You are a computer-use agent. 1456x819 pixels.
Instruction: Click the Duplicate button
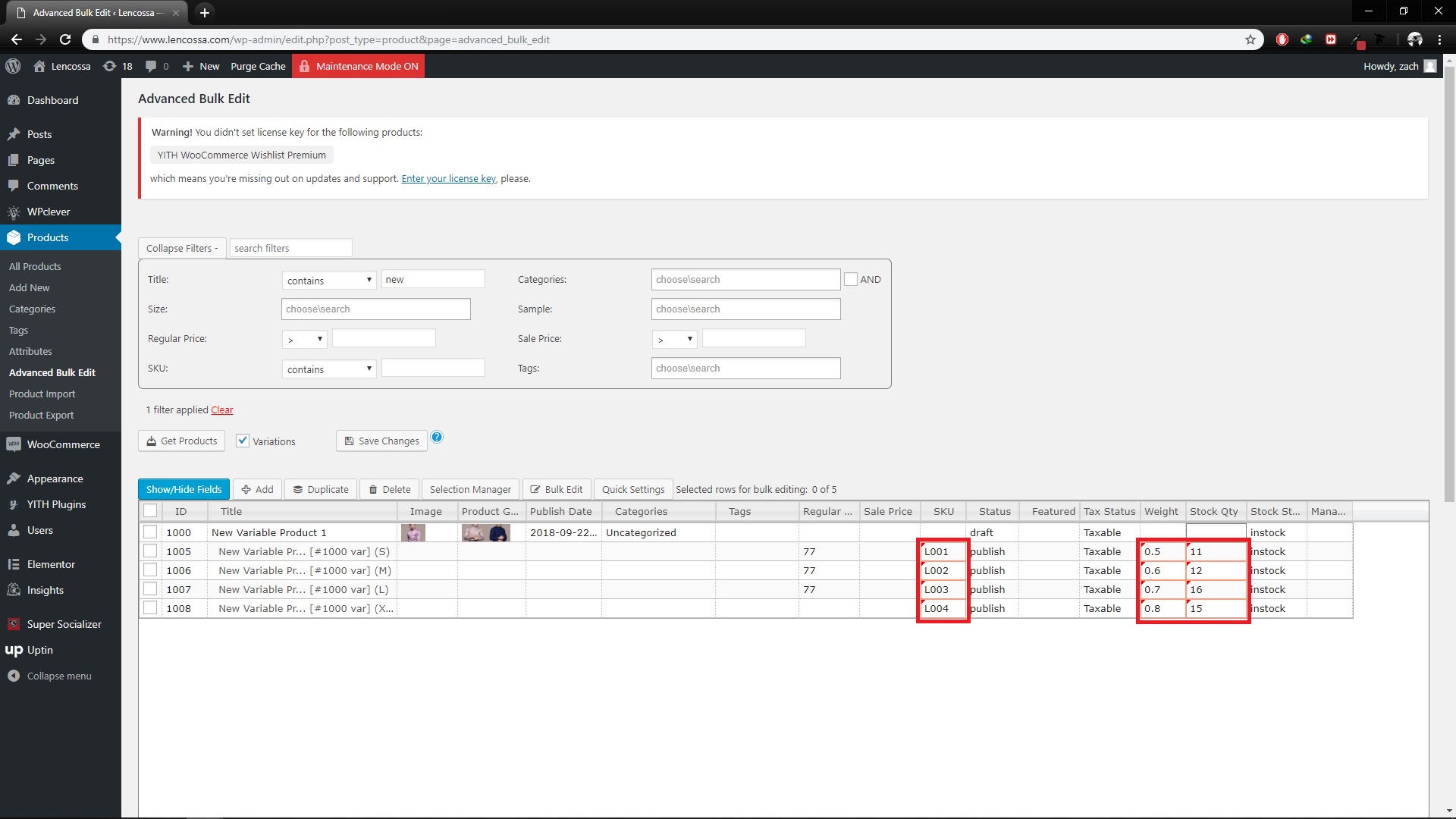[321, 489]
